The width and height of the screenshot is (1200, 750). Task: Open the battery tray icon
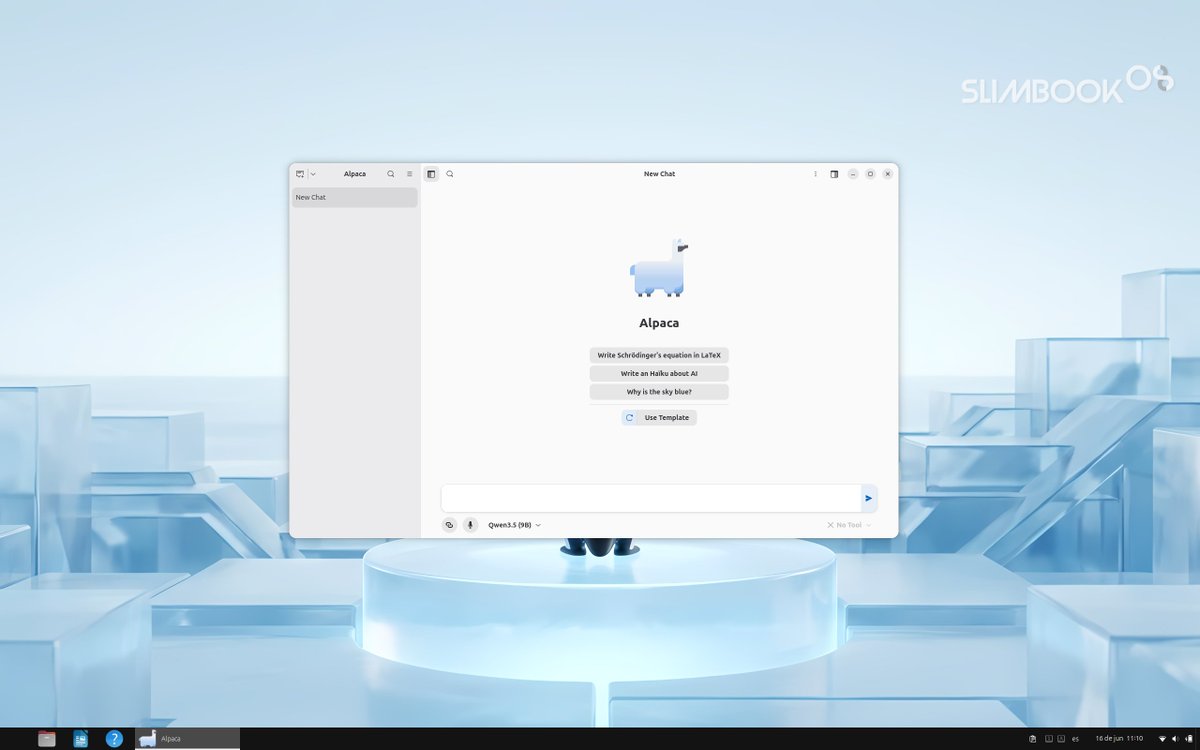pos(1188,739)
